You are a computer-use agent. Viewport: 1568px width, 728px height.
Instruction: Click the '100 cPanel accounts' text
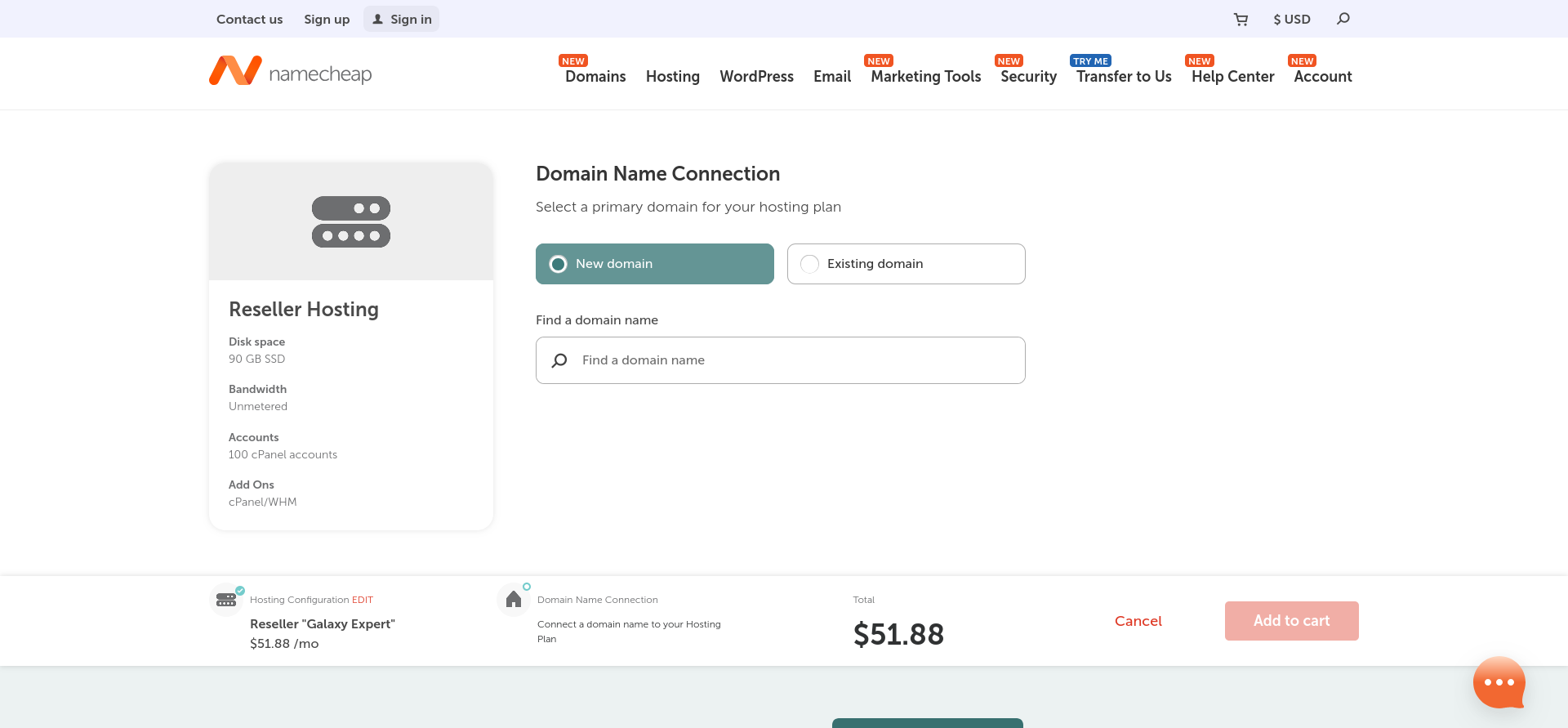pyautogui.click(x=283, y=454)
